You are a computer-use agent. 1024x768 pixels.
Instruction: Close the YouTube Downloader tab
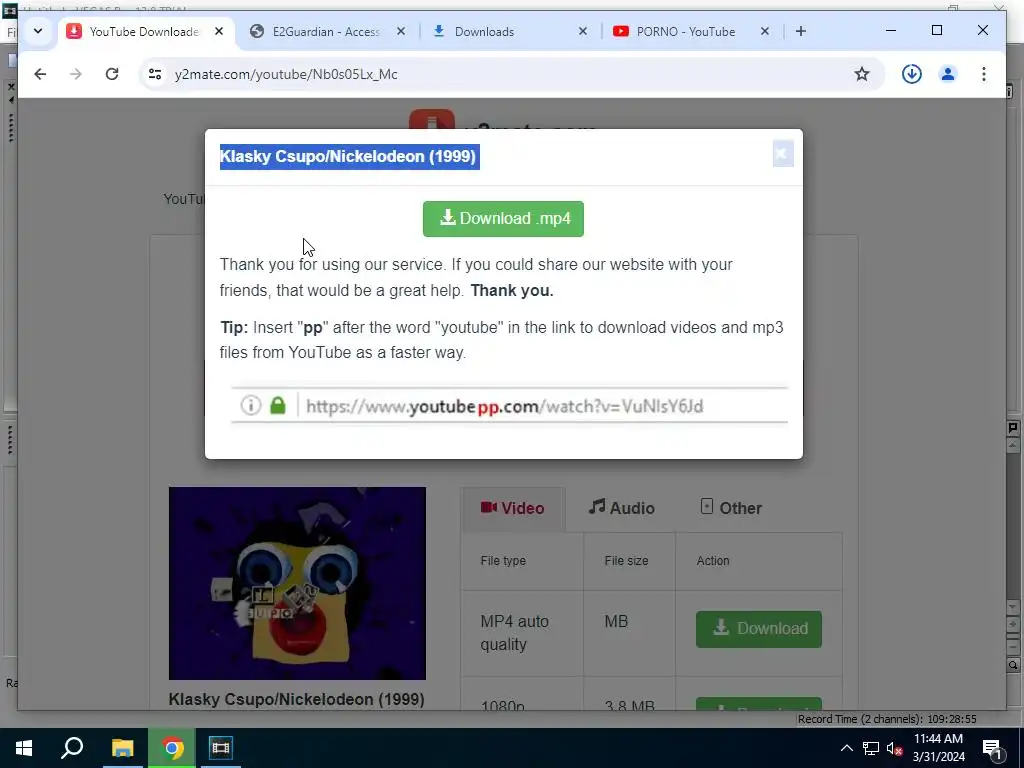pos(219,31)
